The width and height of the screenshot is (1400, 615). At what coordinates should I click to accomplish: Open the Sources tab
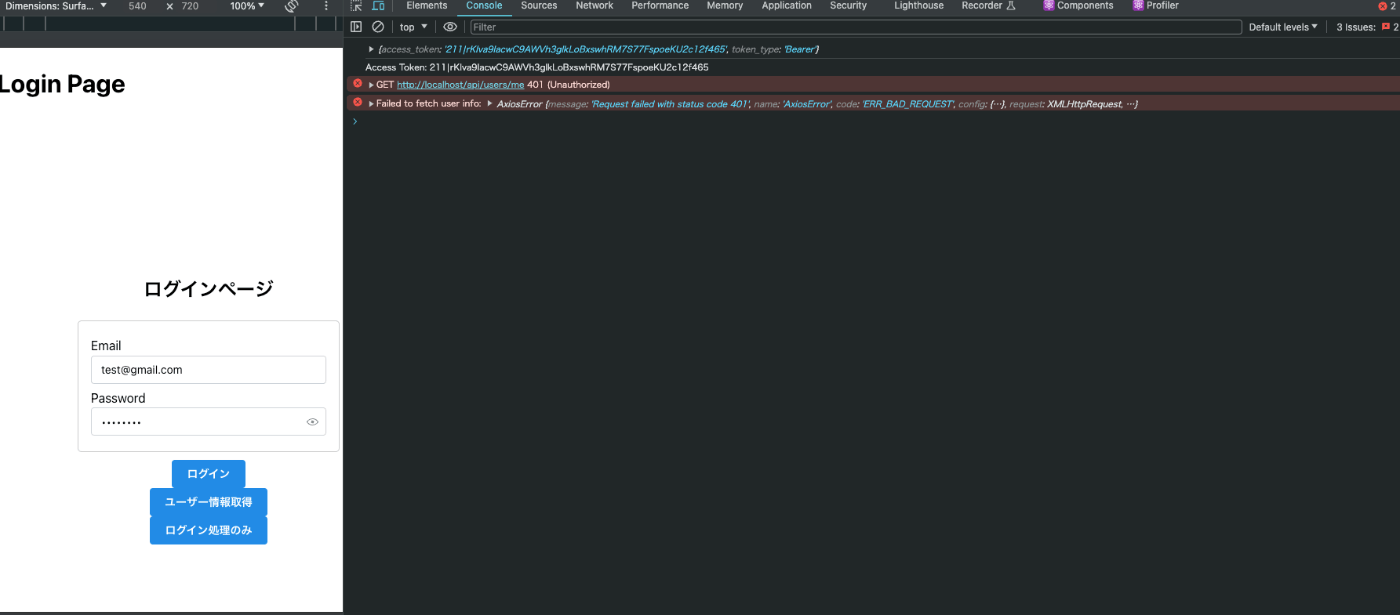539,6
